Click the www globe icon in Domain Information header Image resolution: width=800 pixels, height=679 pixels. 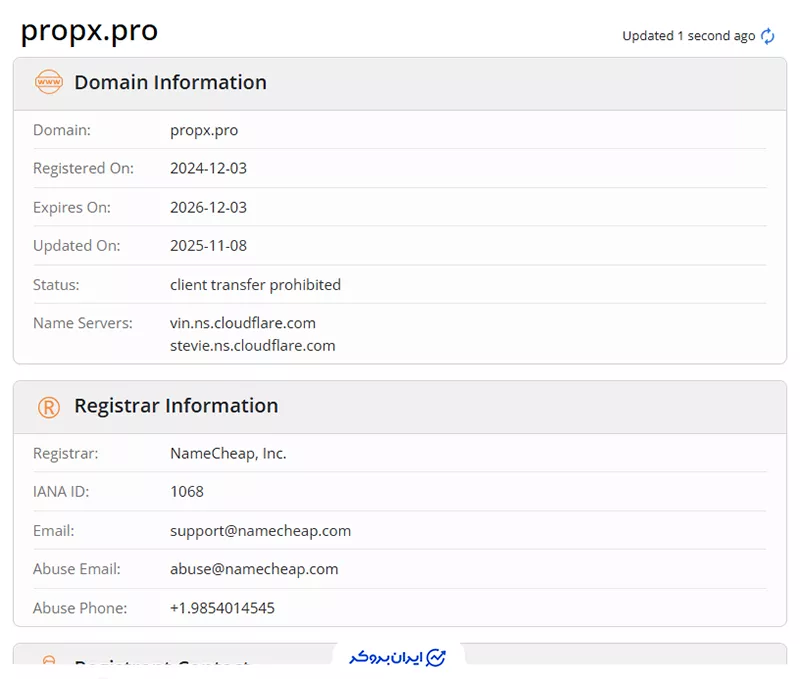[x=48, y=82]
